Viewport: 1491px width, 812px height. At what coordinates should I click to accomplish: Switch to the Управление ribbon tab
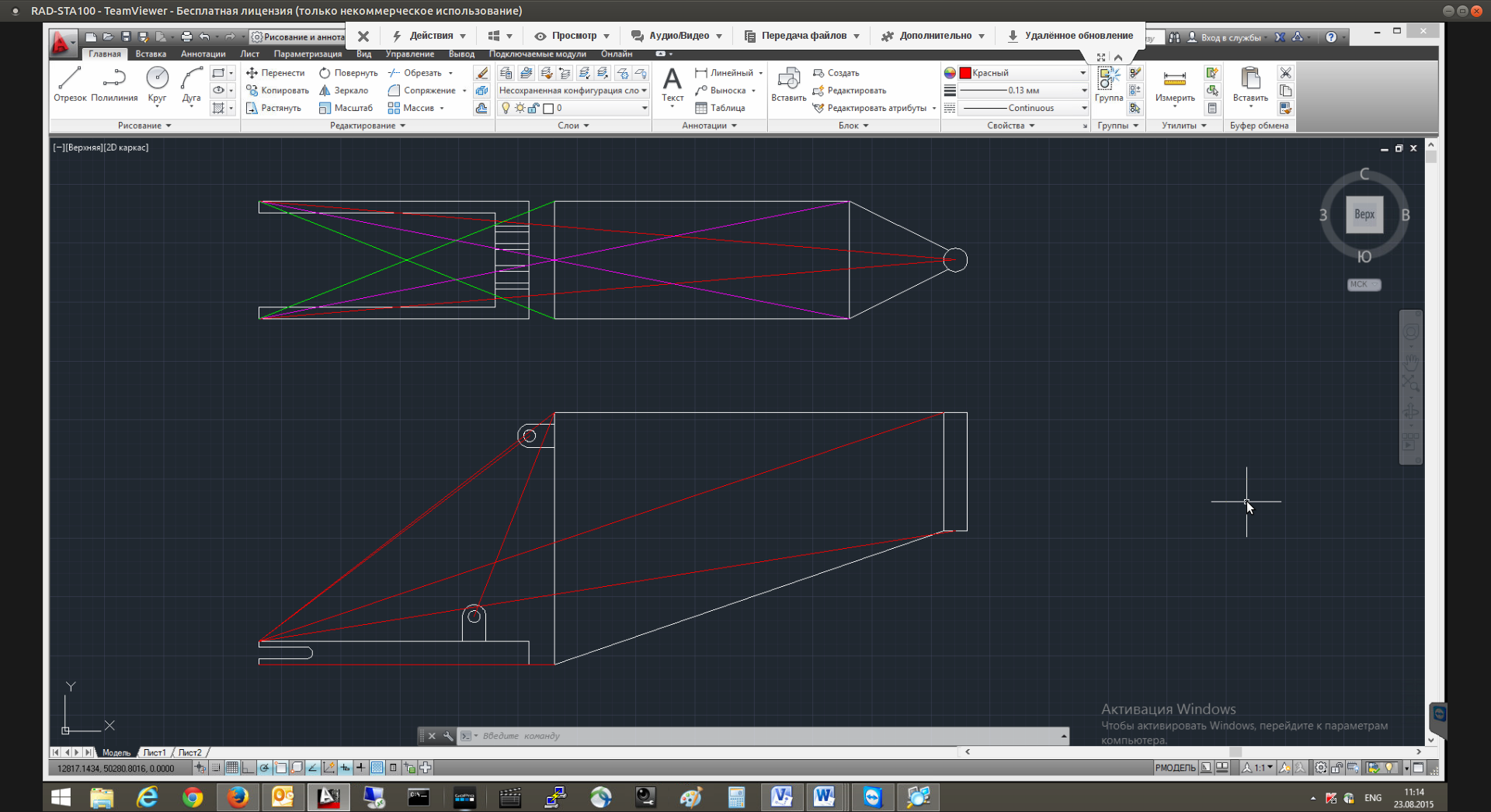click(410, 54)
